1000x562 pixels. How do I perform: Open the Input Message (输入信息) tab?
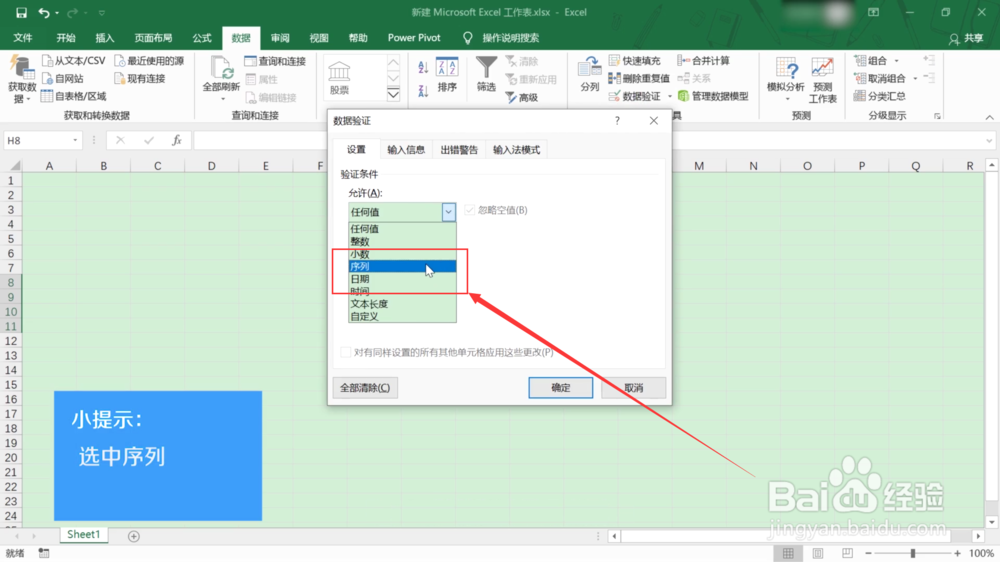click(x=406, y=150)
